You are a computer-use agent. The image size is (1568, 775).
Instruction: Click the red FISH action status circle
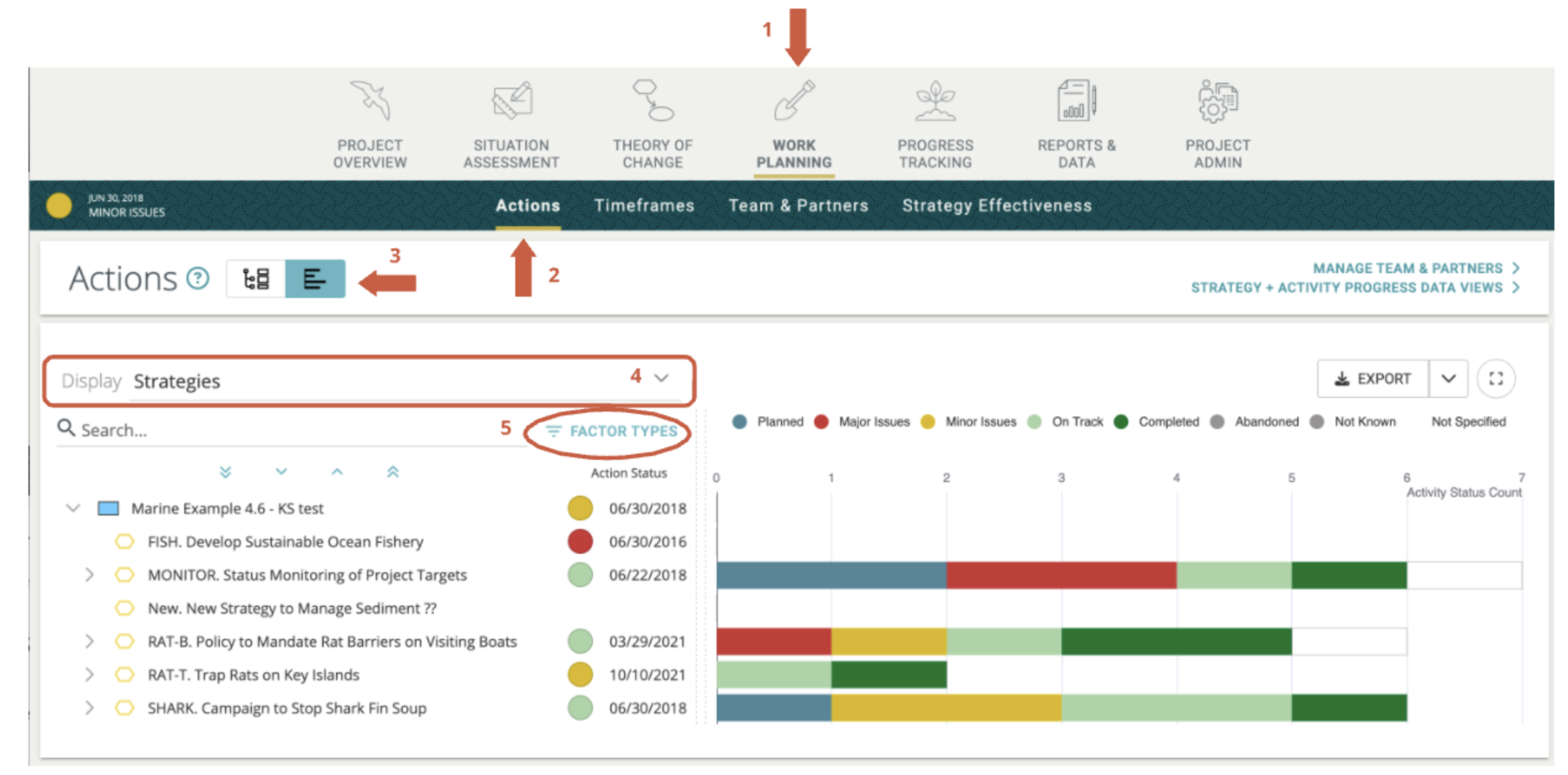click(x=580, y=542)
